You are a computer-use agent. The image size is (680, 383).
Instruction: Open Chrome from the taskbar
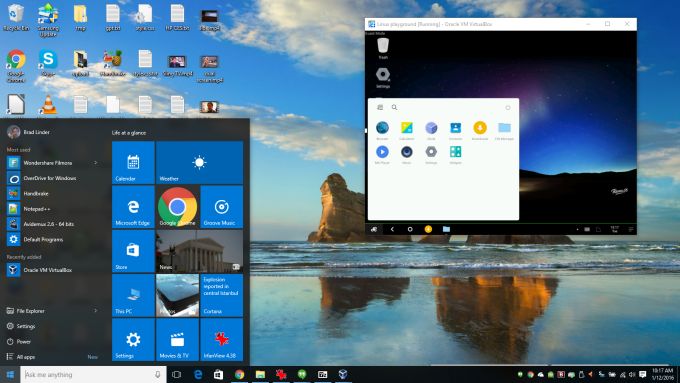[239, 374]
